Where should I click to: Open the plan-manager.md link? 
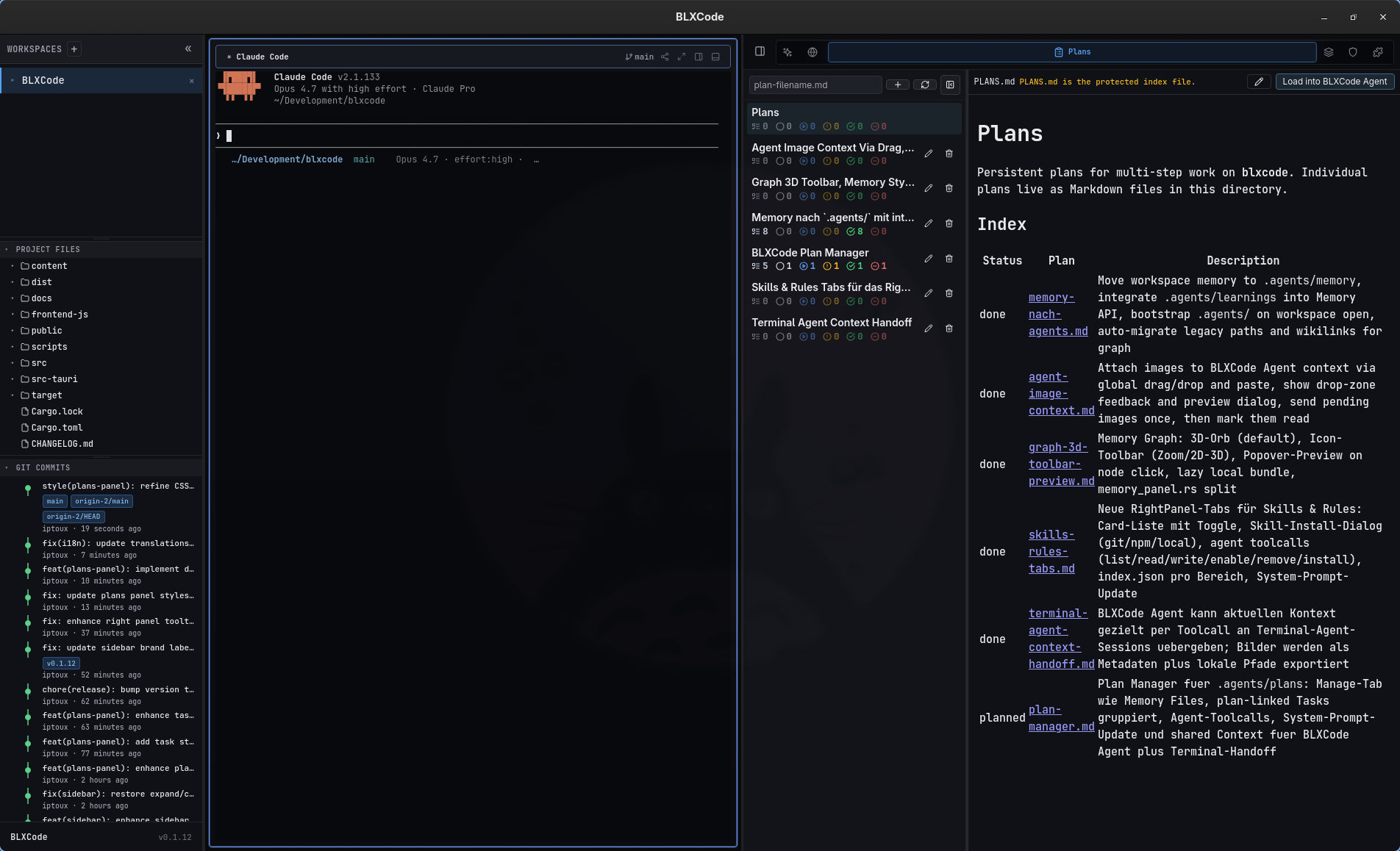tap(1061, 718)
